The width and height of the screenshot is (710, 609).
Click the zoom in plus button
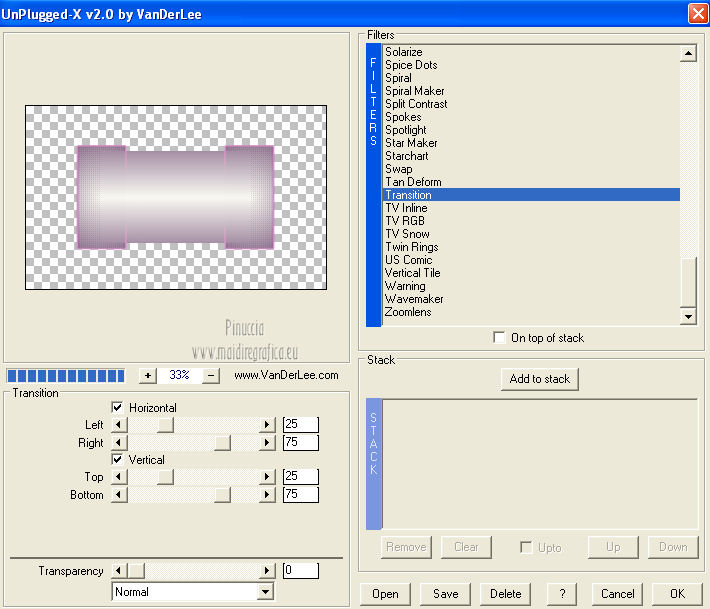point(148,375)
